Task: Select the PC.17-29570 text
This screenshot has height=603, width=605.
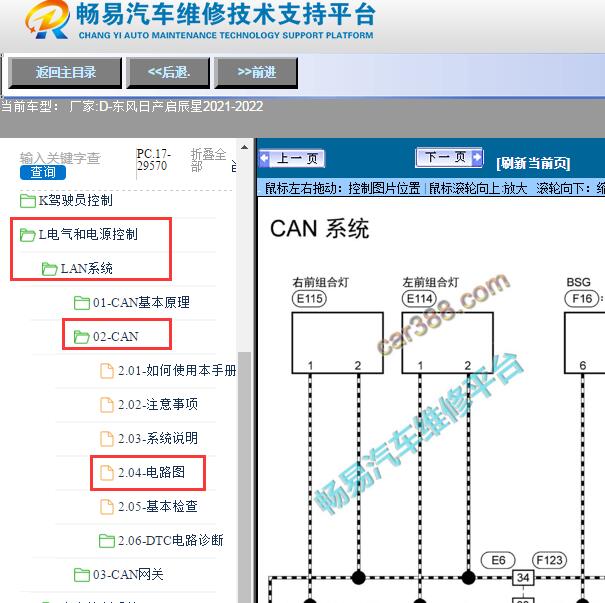Action: 153,160
